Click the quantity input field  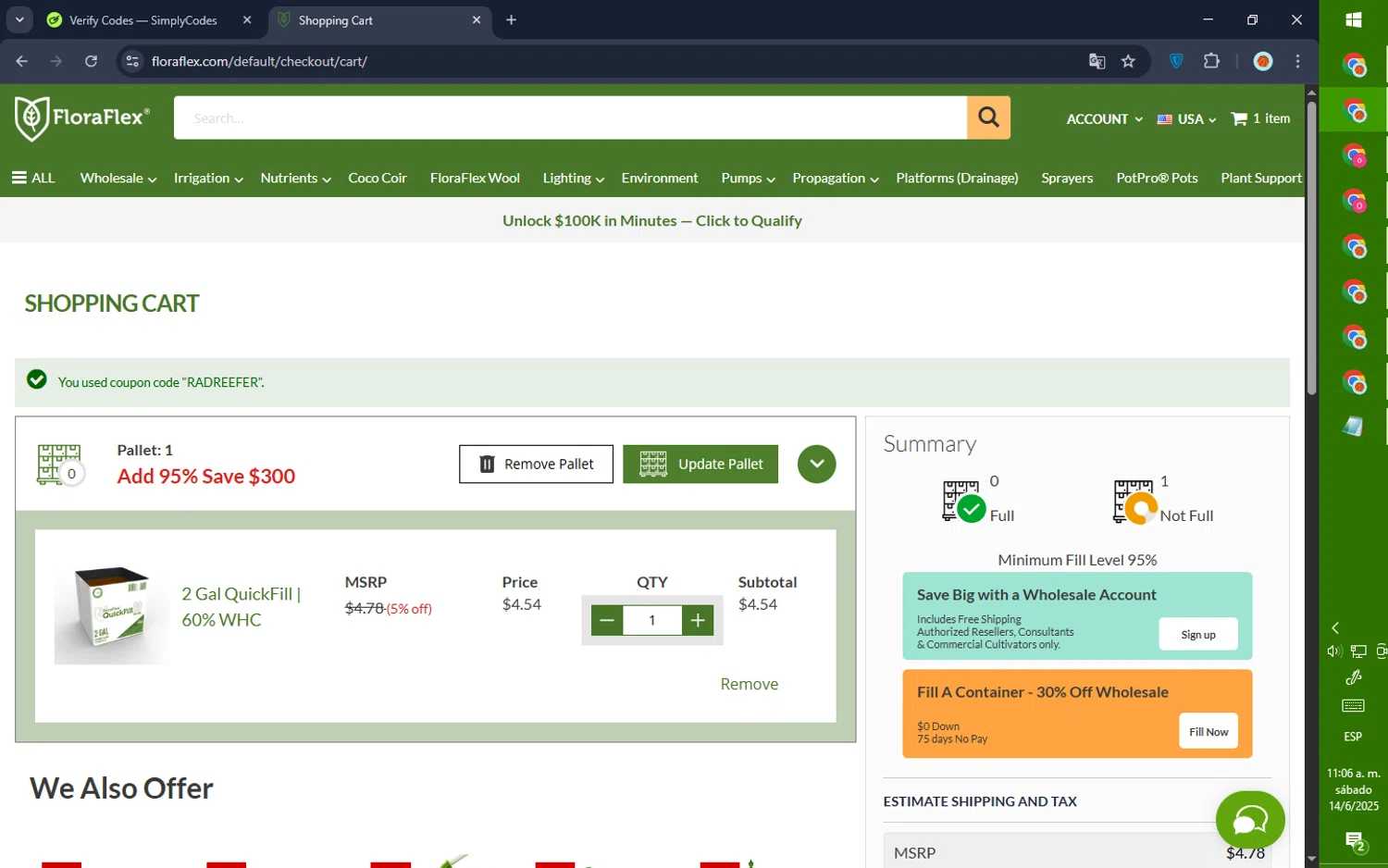coord(652,620)
